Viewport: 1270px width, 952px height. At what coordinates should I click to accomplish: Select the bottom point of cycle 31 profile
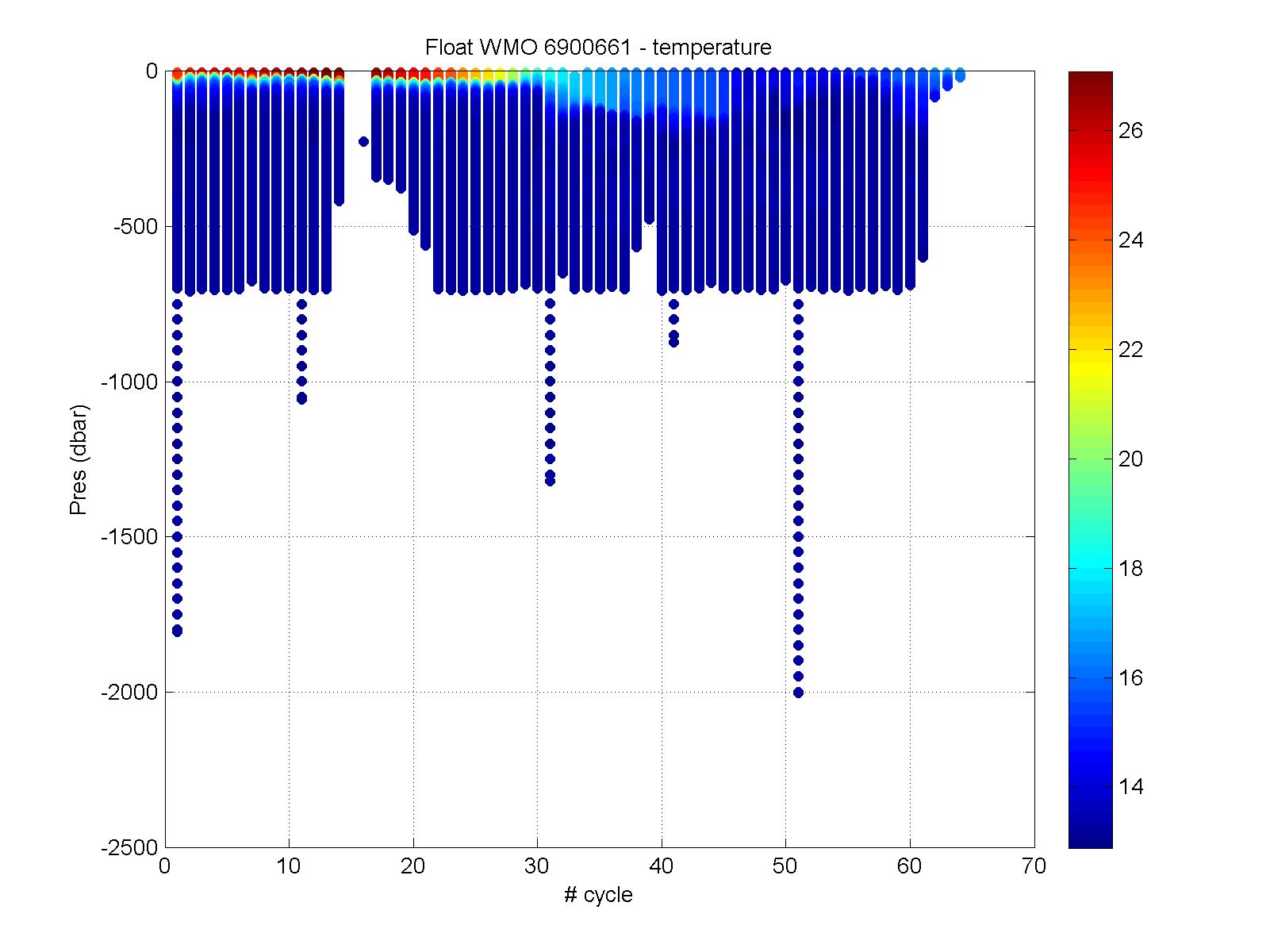point(550,481)
